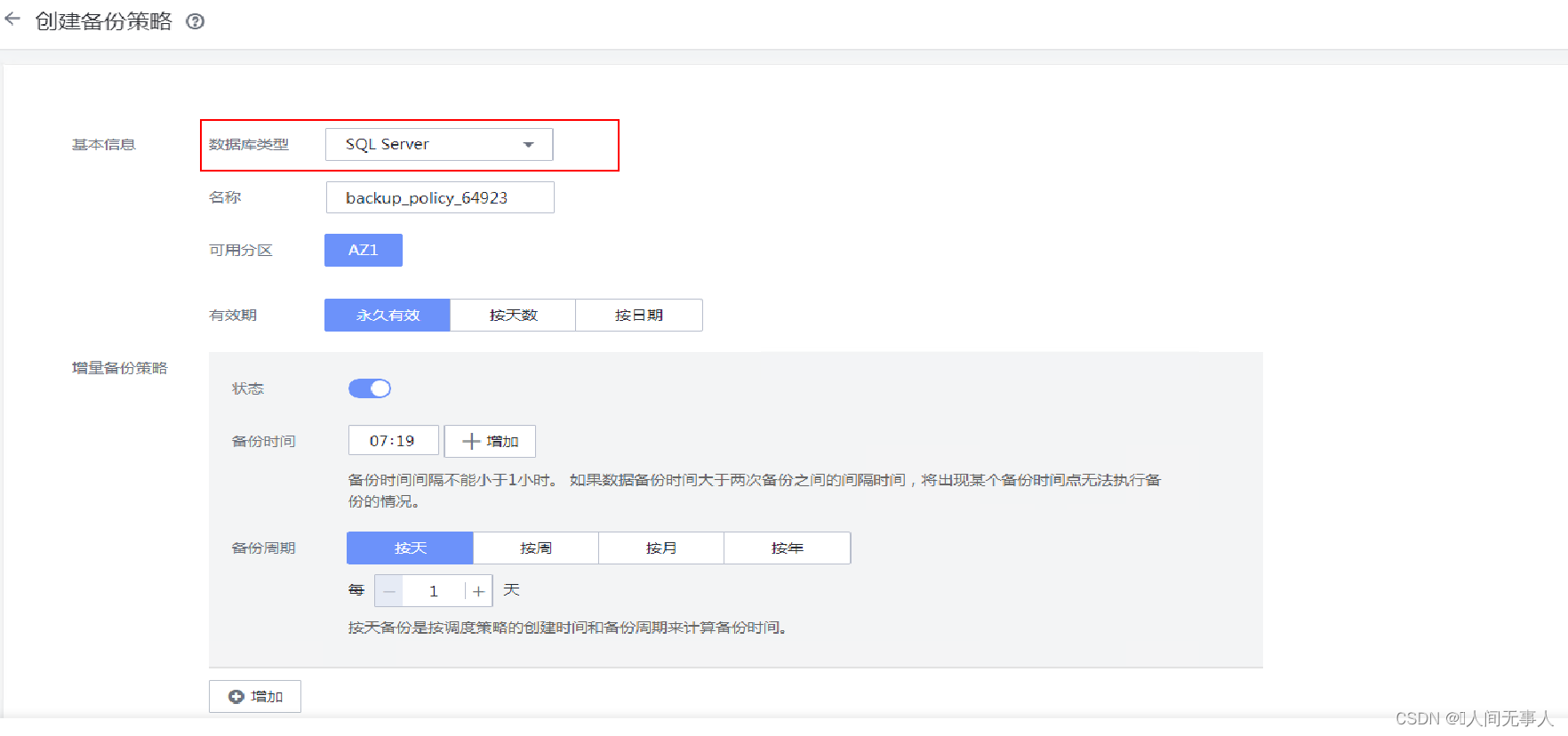
Task: Click the 有效期 label
Action: 232,316
